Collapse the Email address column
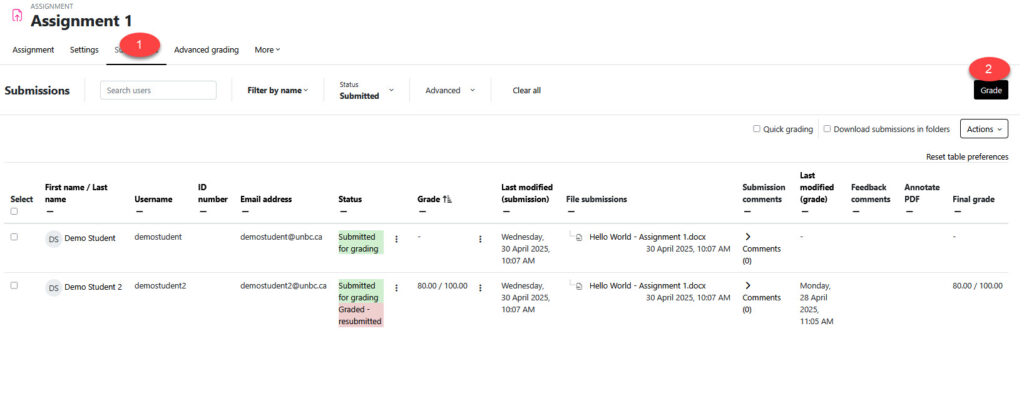Screen dimensions: 1024x403 (244, 211)
